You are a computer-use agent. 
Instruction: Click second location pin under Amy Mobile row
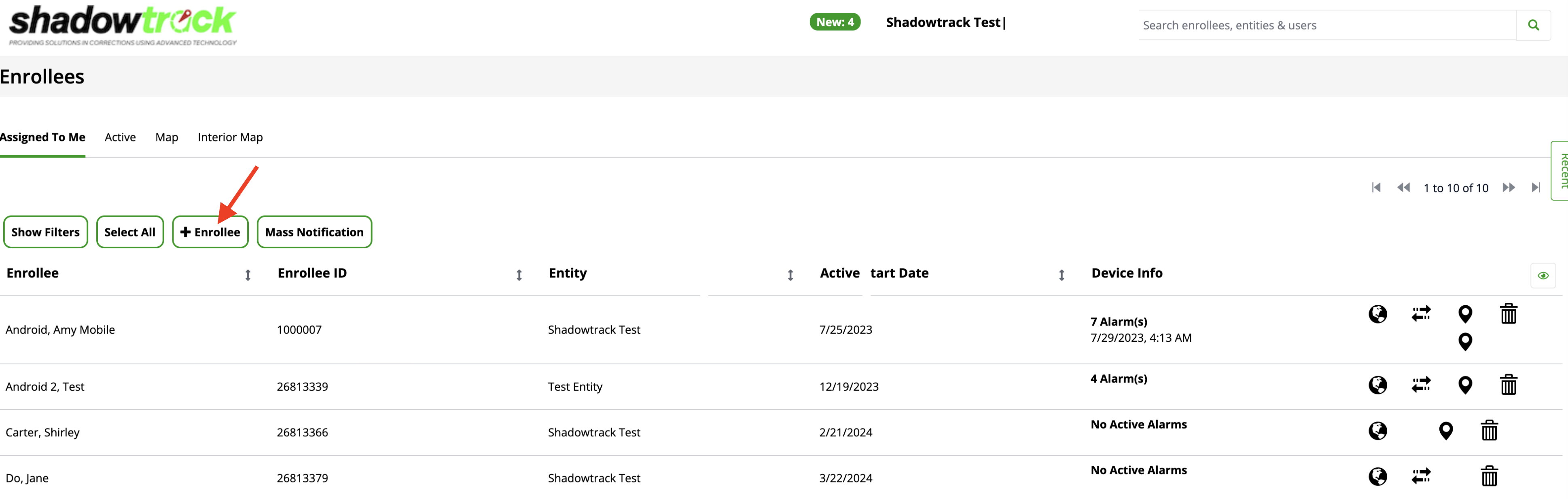pyautogui.click(x=1464, y=341)
